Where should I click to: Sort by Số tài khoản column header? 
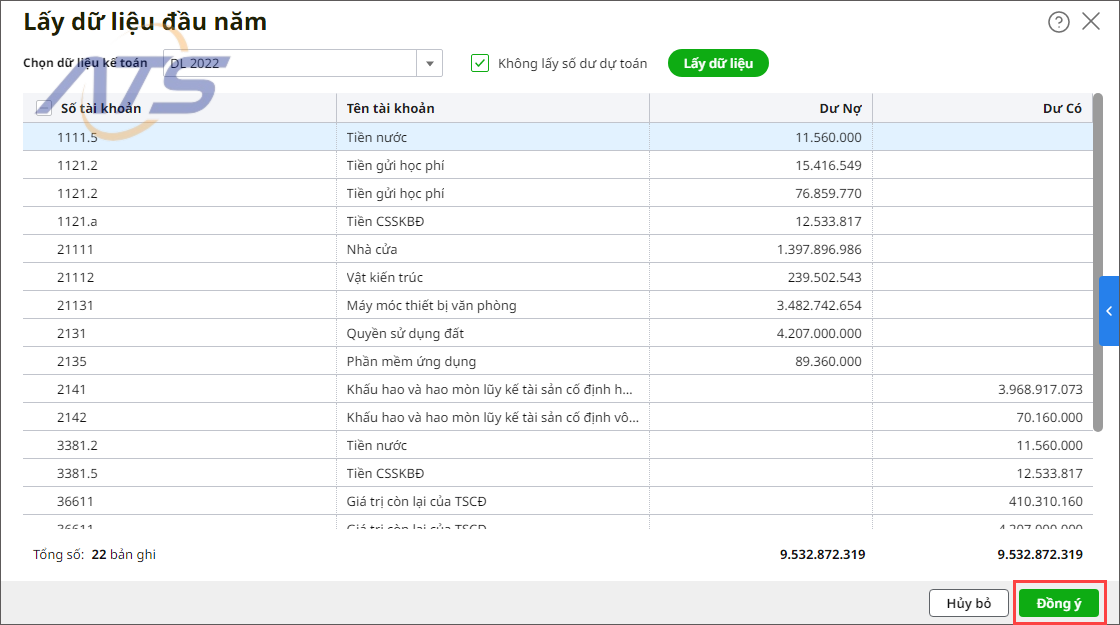[101, 108]
